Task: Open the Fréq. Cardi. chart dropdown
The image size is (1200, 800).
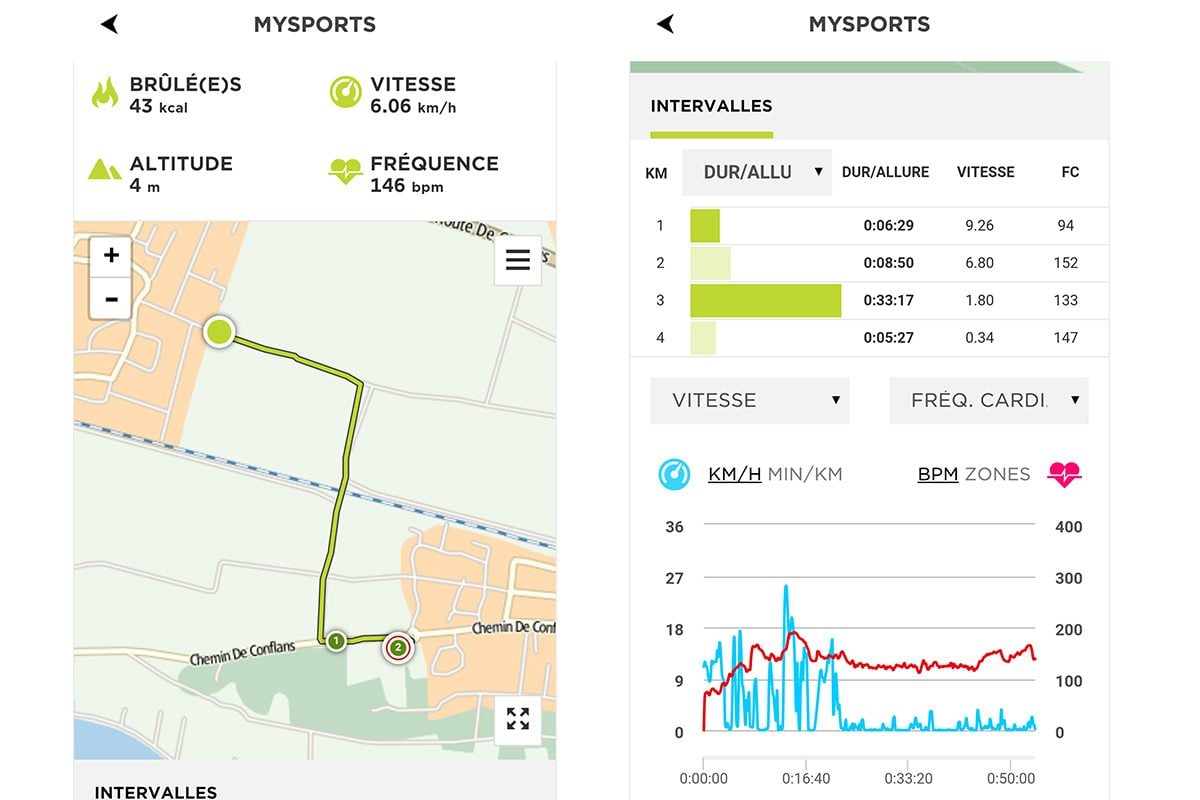Action: point(989,400)
